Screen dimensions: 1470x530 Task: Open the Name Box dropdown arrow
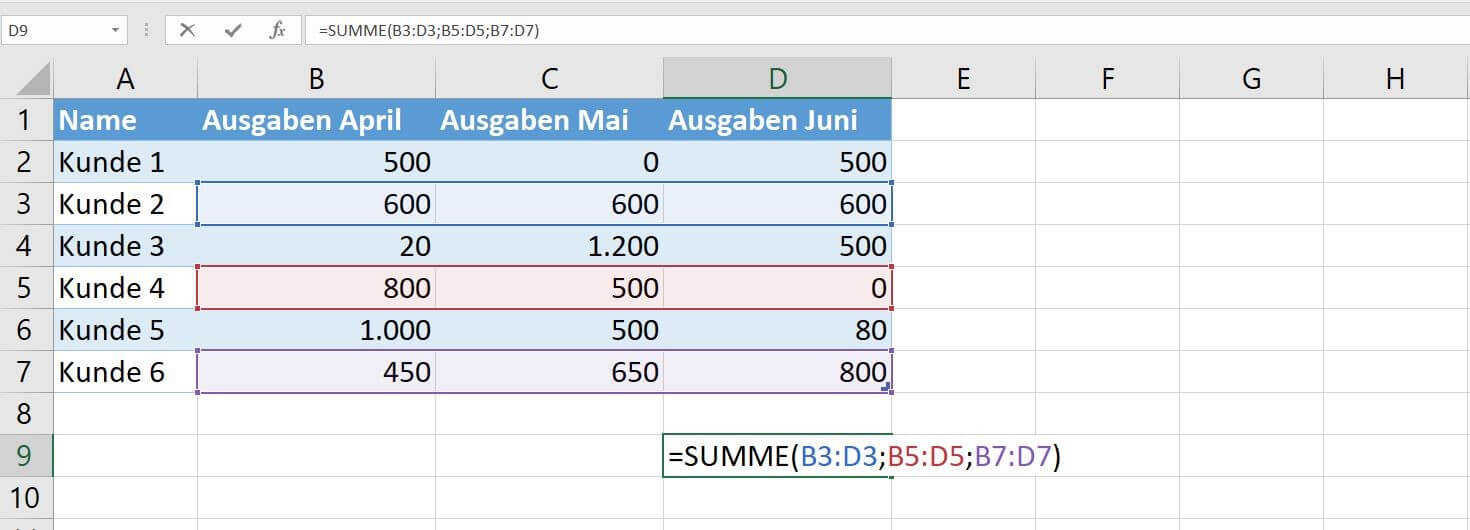pyautogui.click(x=117, y=31)
